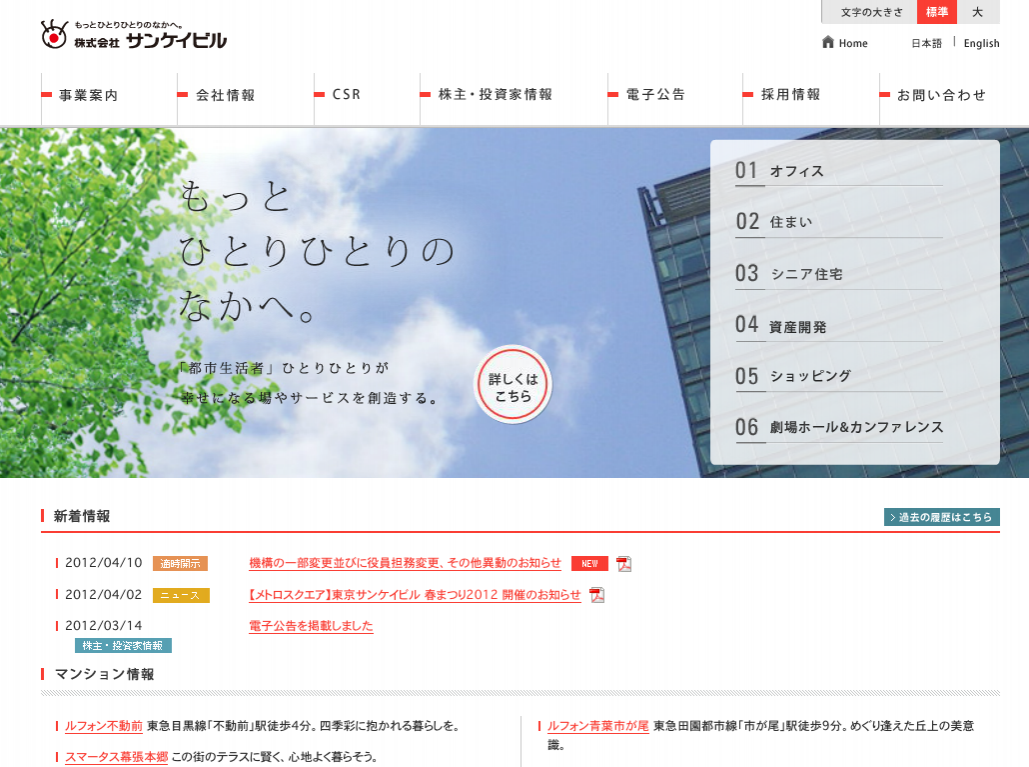Select 標準 text size option
The width and height of the screenshot is (1029, 767).
937,12
